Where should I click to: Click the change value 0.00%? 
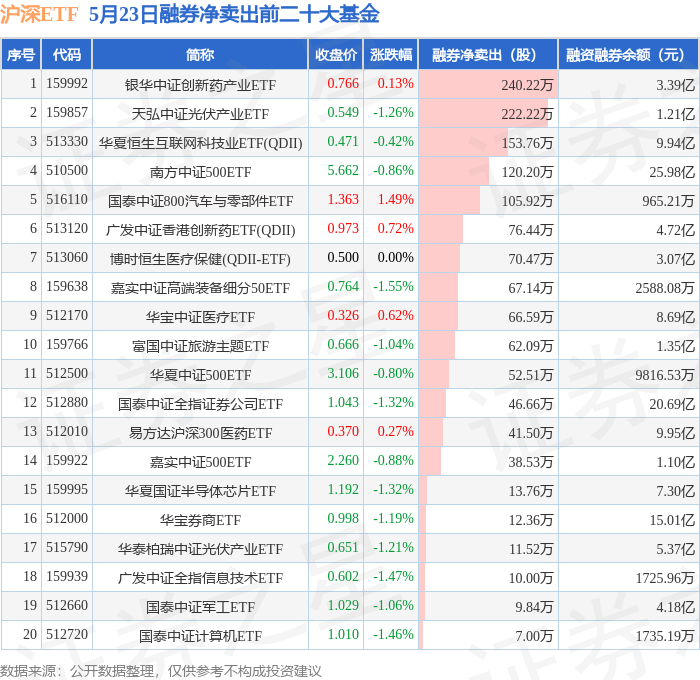[x=396, y=257]
